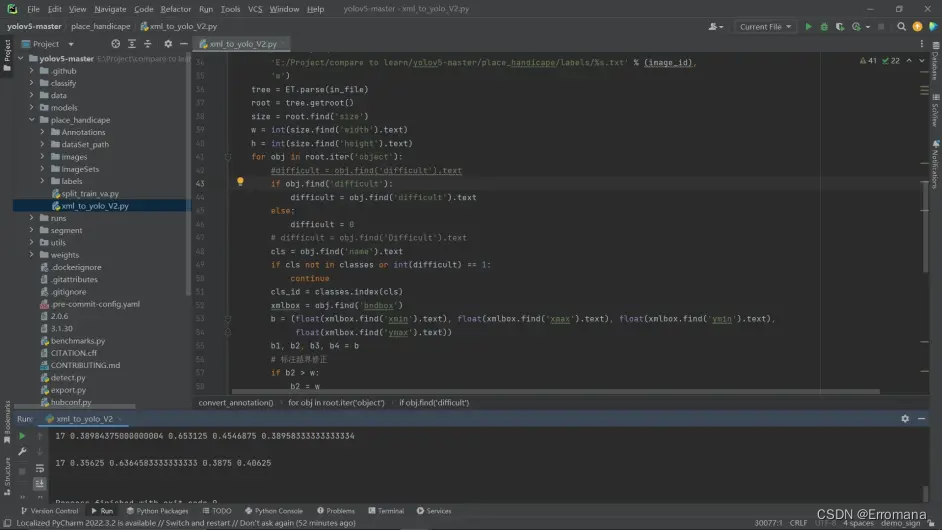Open Python Console tool window
Screen dimensions: 942x530
274,511
